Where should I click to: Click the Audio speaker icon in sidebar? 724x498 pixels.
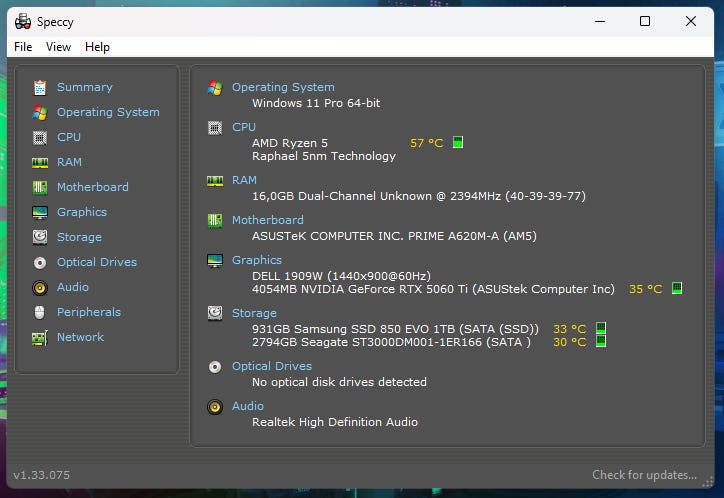(40, 288)
